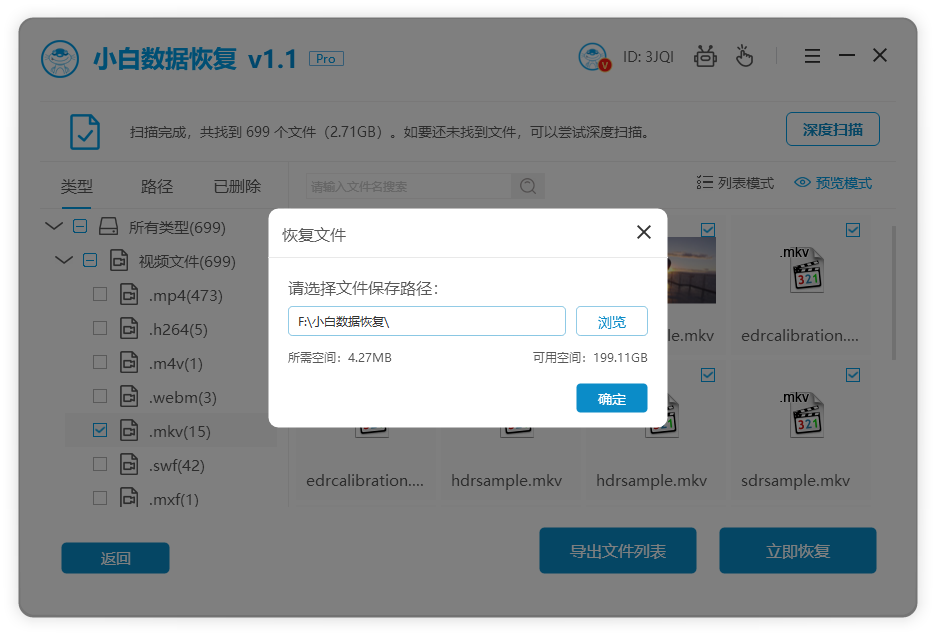936x636 pixels.
Task: Click the pointing hand icon in the title bar
Action: pos(744,57)
